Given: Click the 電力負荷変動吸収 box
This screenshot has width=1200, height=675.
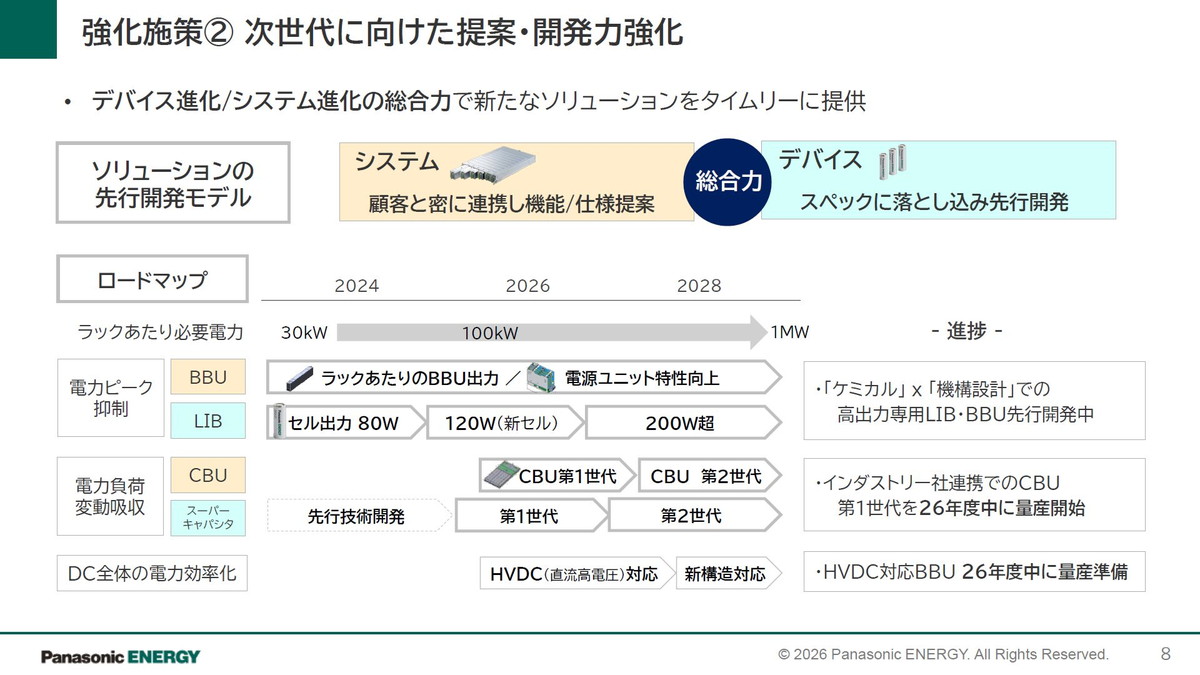Looking at the screenshot, I should tap(111, 495).
